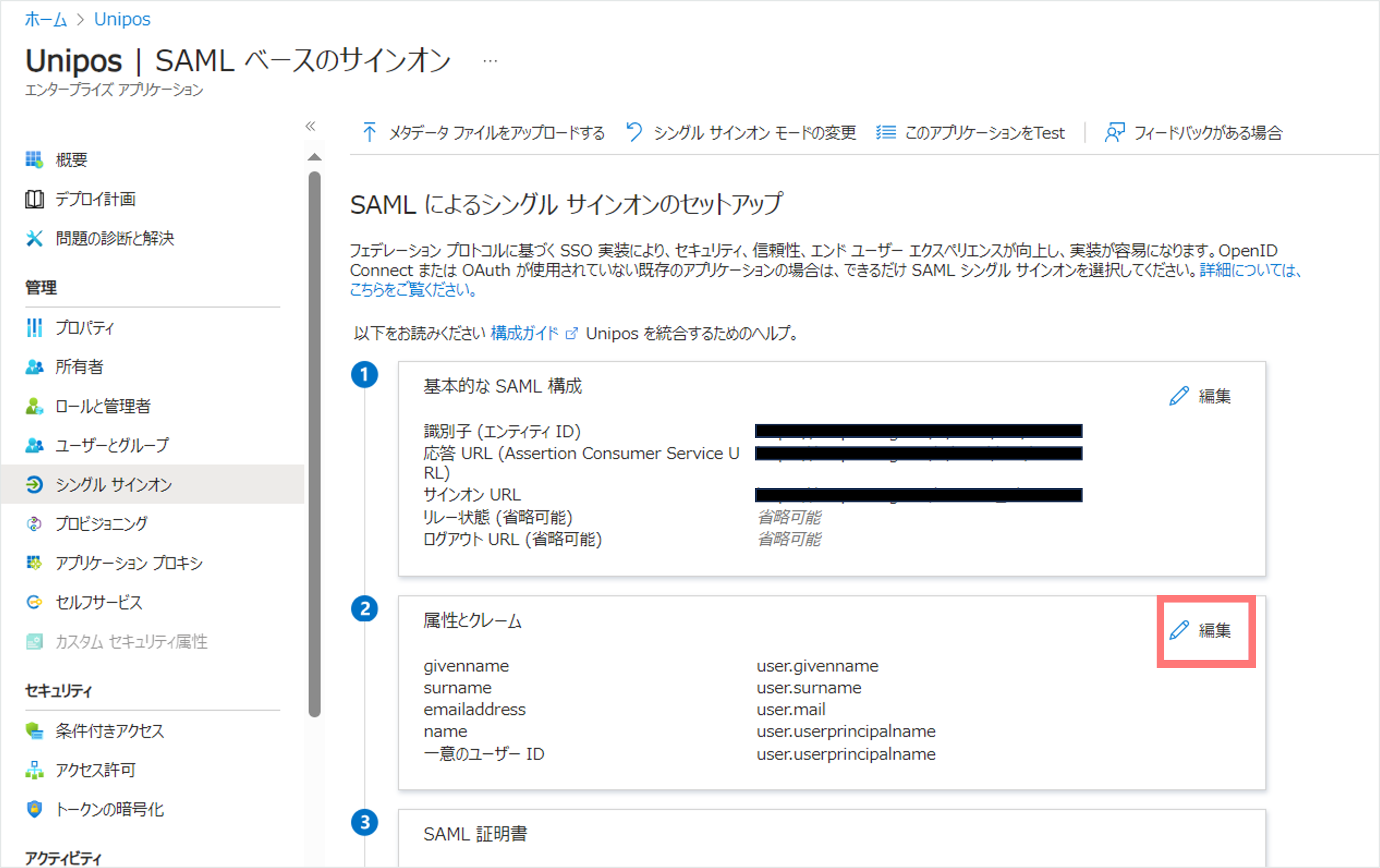1380x868 pixels.
Task: Collapse the sidebar with double chevron
Action: click(311, 126)
